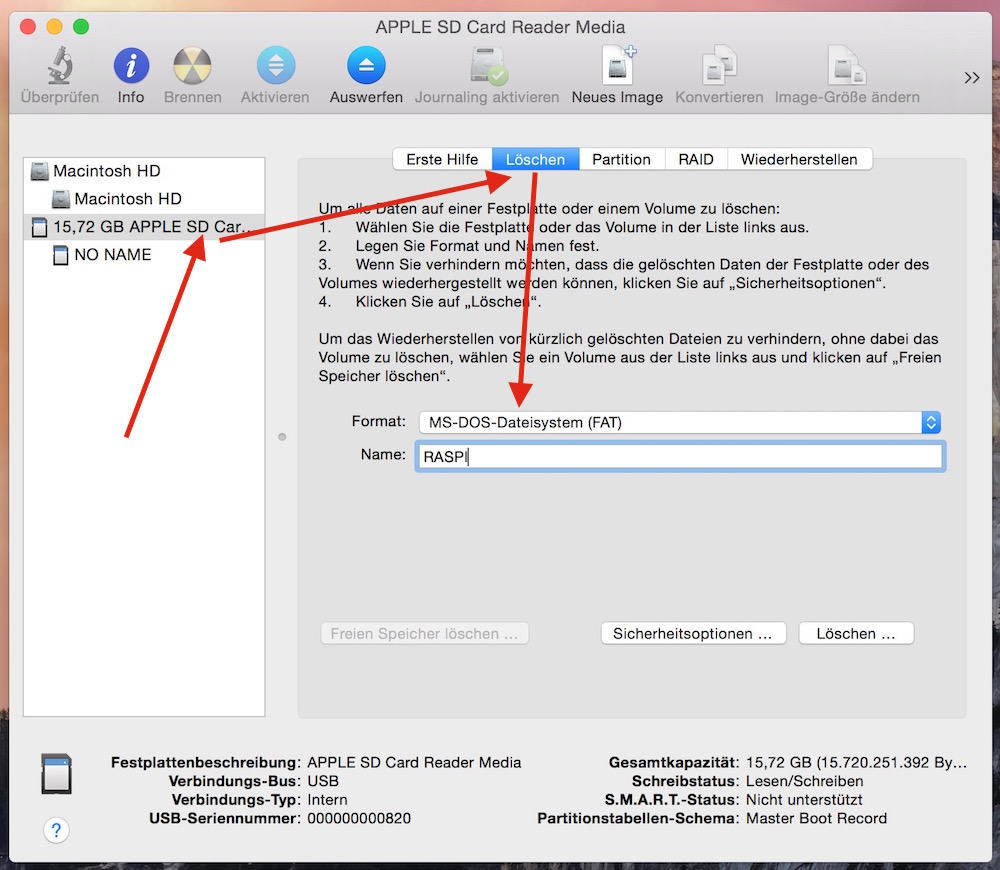This screenshot has width=1000, height=870.
Task: Click the USB-Seriennummer value 000000000820
Action: click(x=359, y=818)
